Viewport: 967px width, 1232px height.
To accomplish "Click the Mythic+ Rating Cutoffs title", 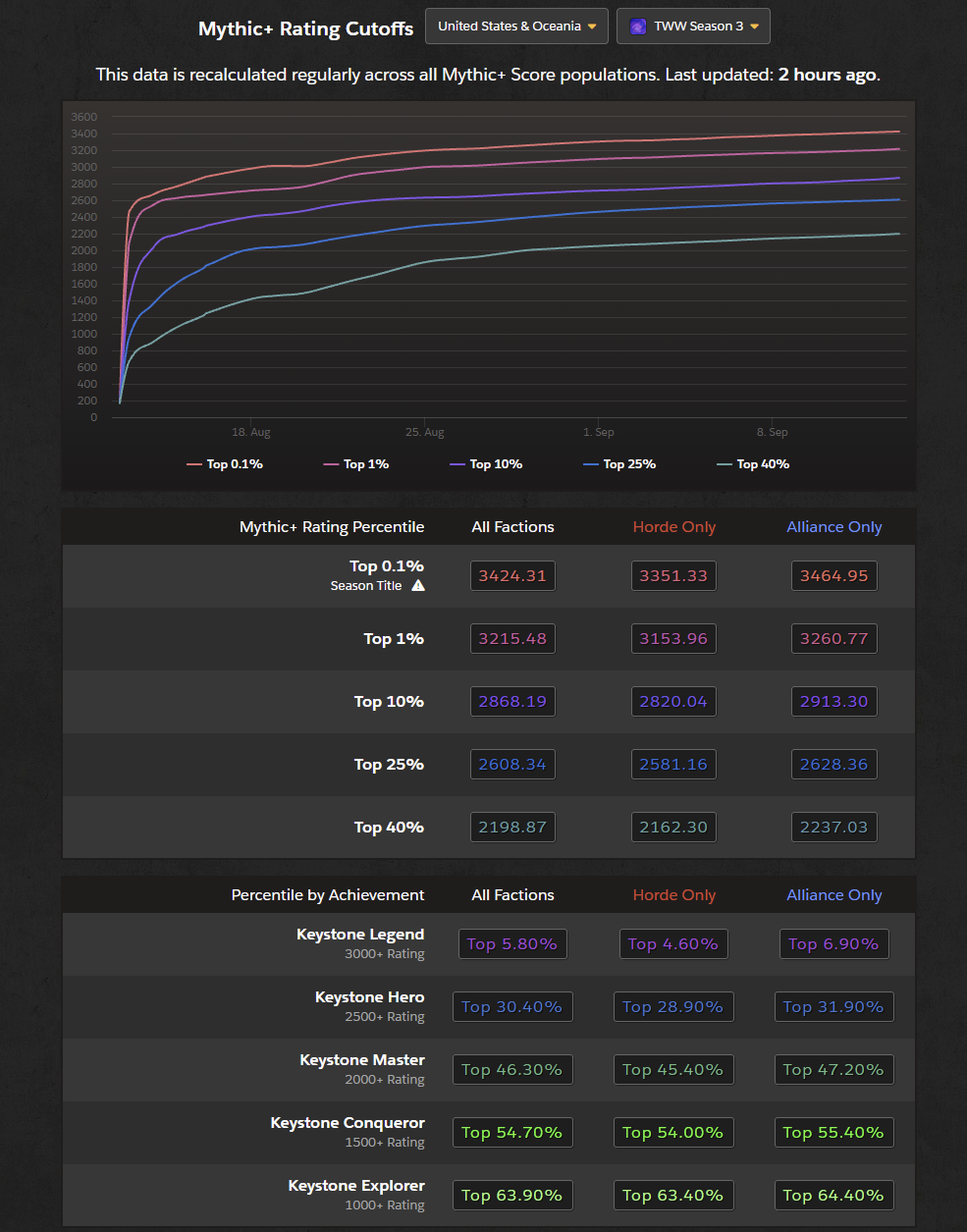I will 305,28.
